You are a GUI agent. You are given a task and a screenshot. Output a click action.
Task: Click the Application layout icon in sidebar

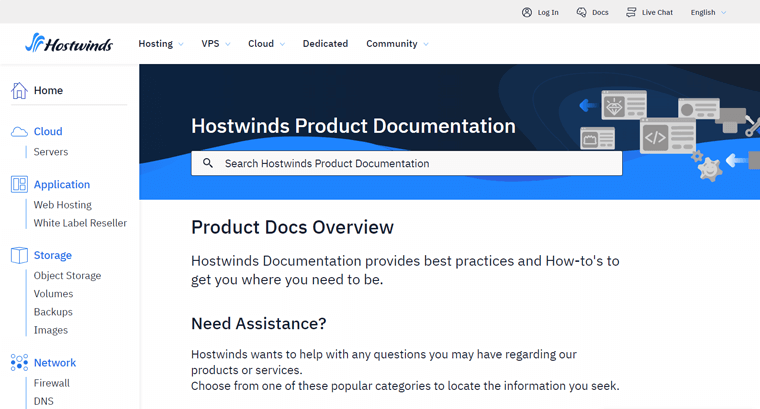[x=19, y=184]
